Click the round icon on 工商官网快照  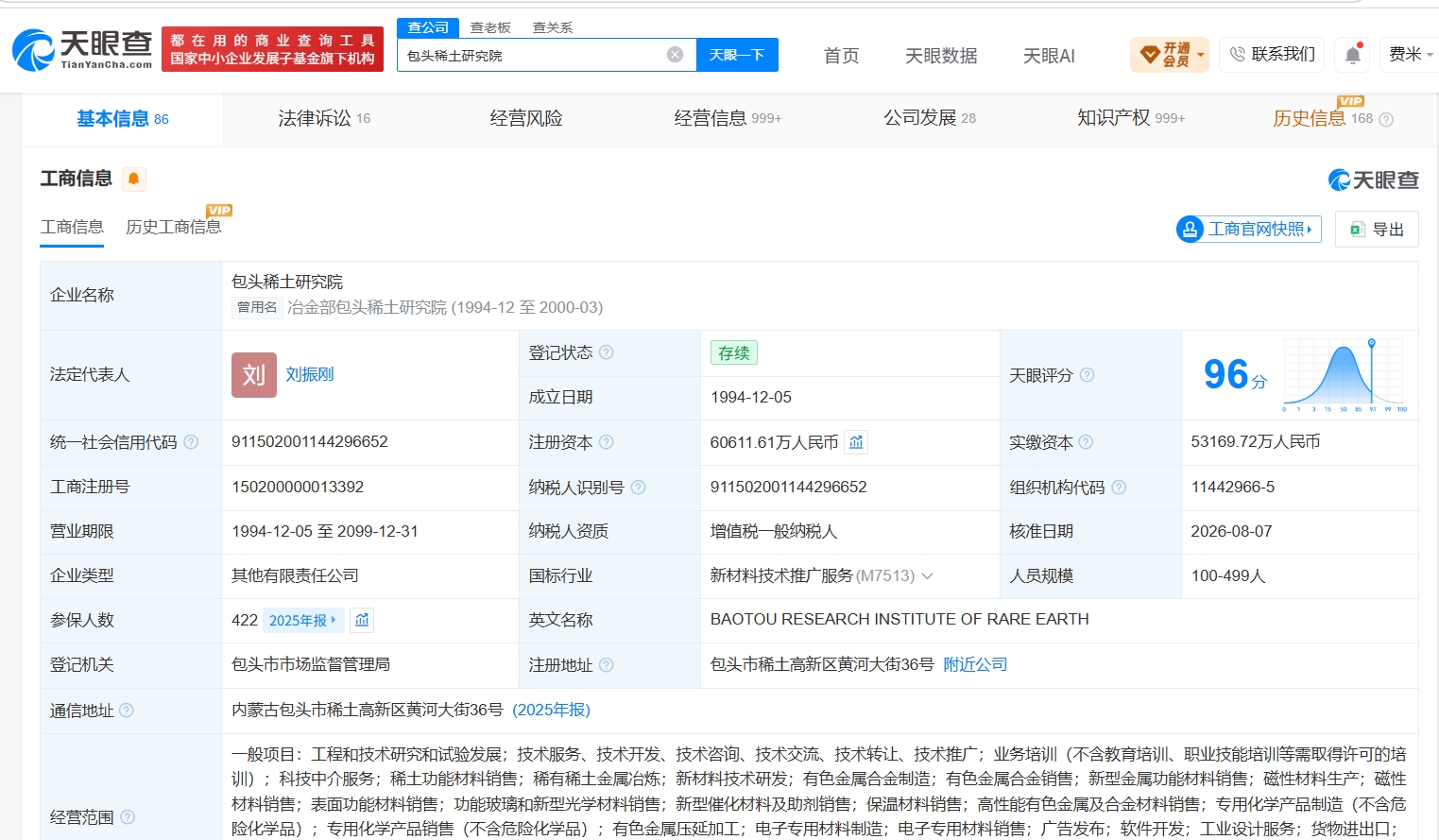pos(1190,230)
